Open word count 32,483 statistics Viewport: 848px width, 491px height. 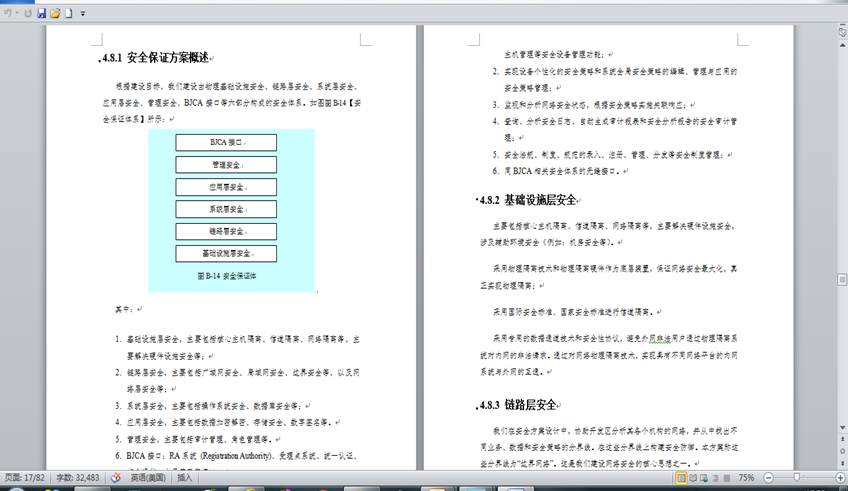pos(78,478)
